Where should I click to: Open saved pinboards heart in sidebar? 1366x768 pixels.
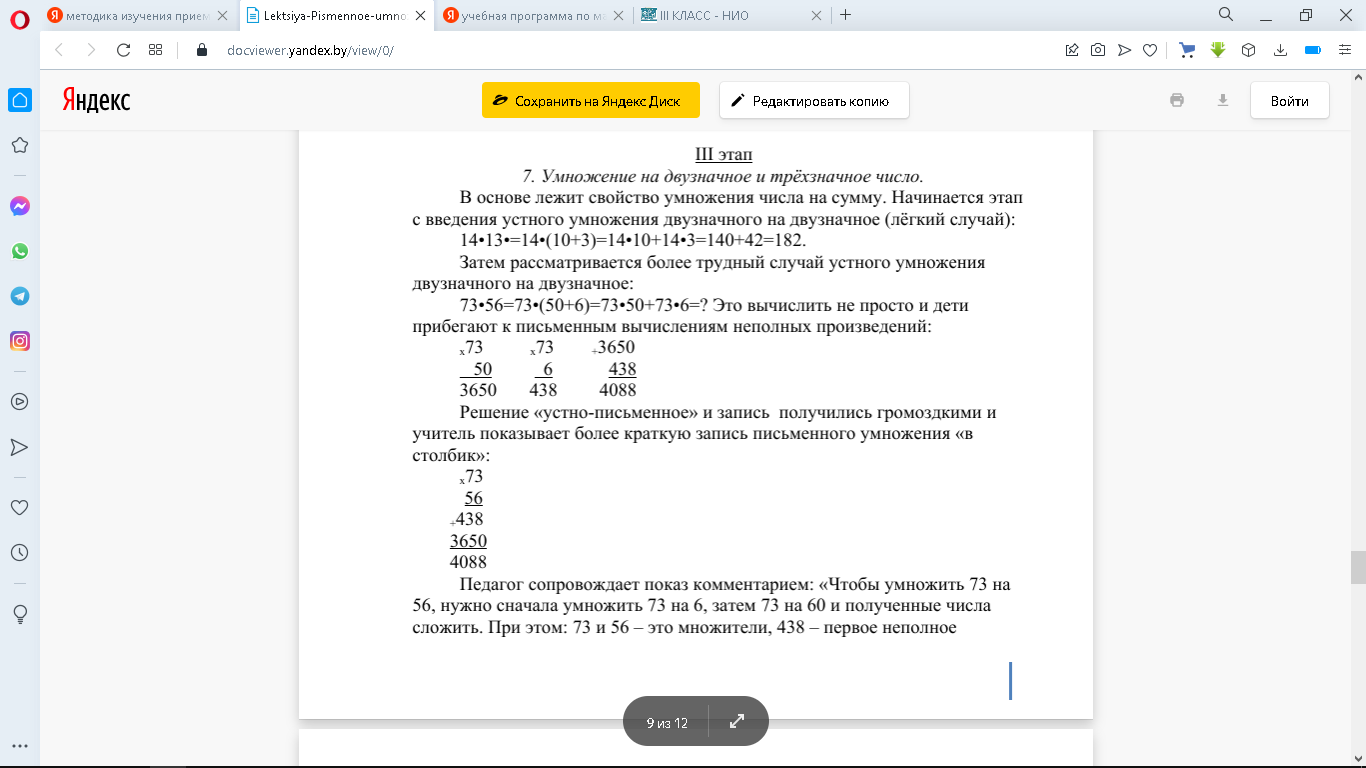point(19,507)
